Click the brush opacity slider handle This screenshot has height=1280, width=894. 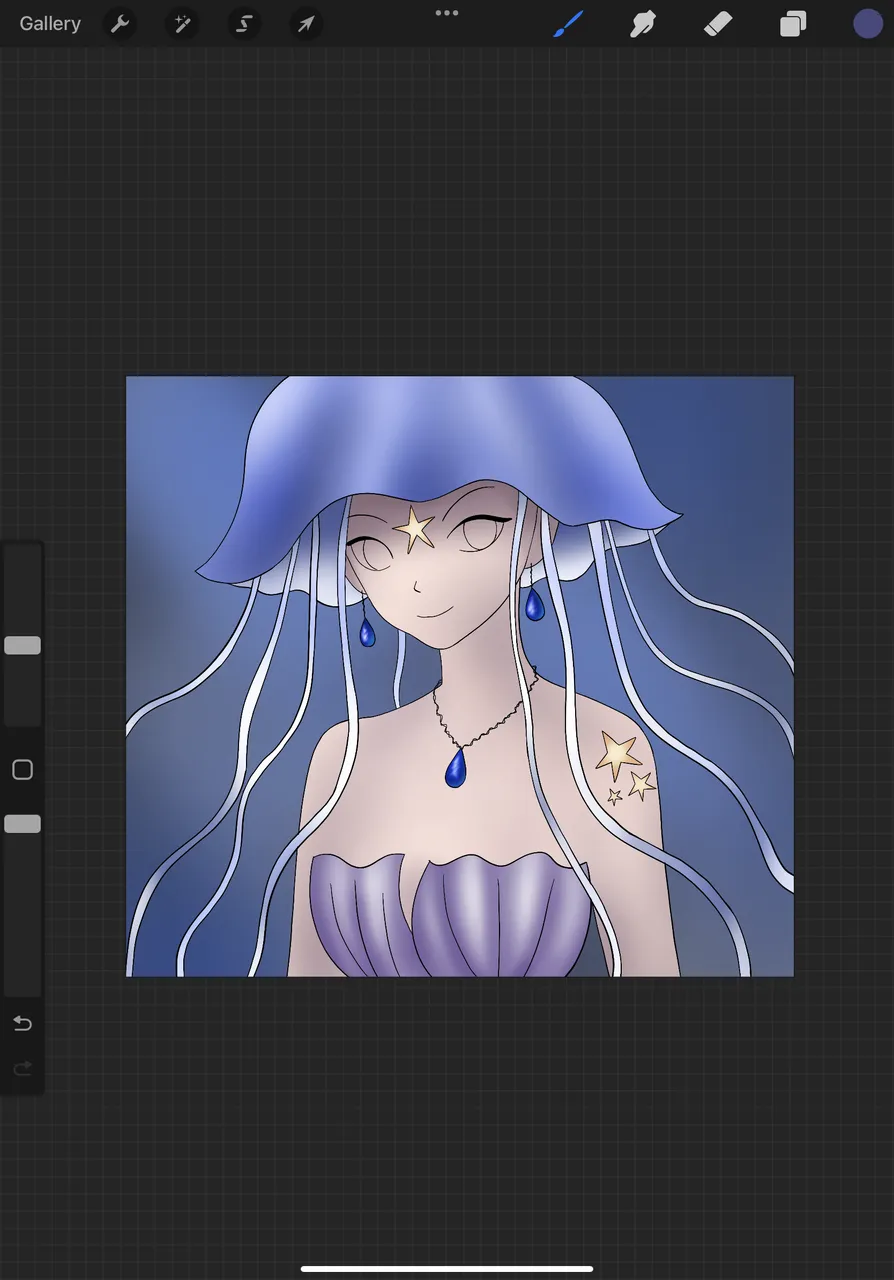pos(22,824)
